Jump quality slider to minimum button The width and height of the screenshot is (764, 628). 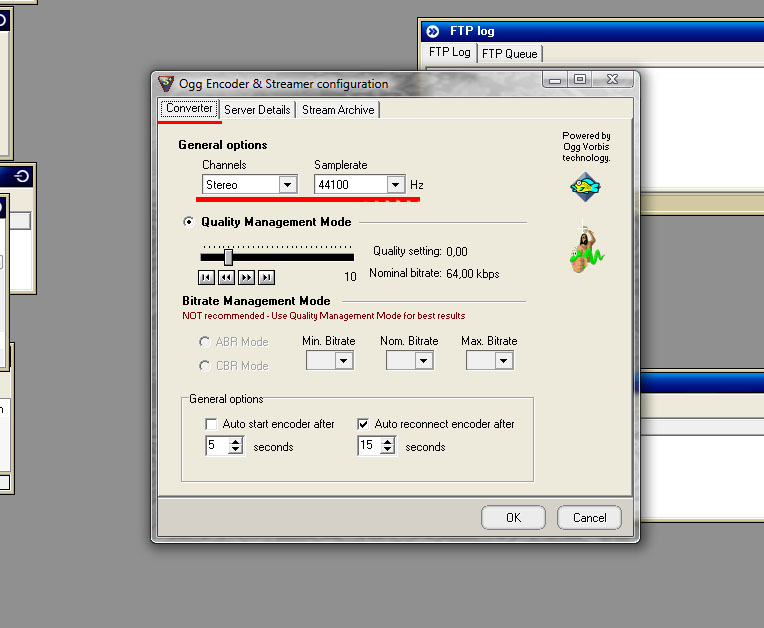click(x=206, y=278)
